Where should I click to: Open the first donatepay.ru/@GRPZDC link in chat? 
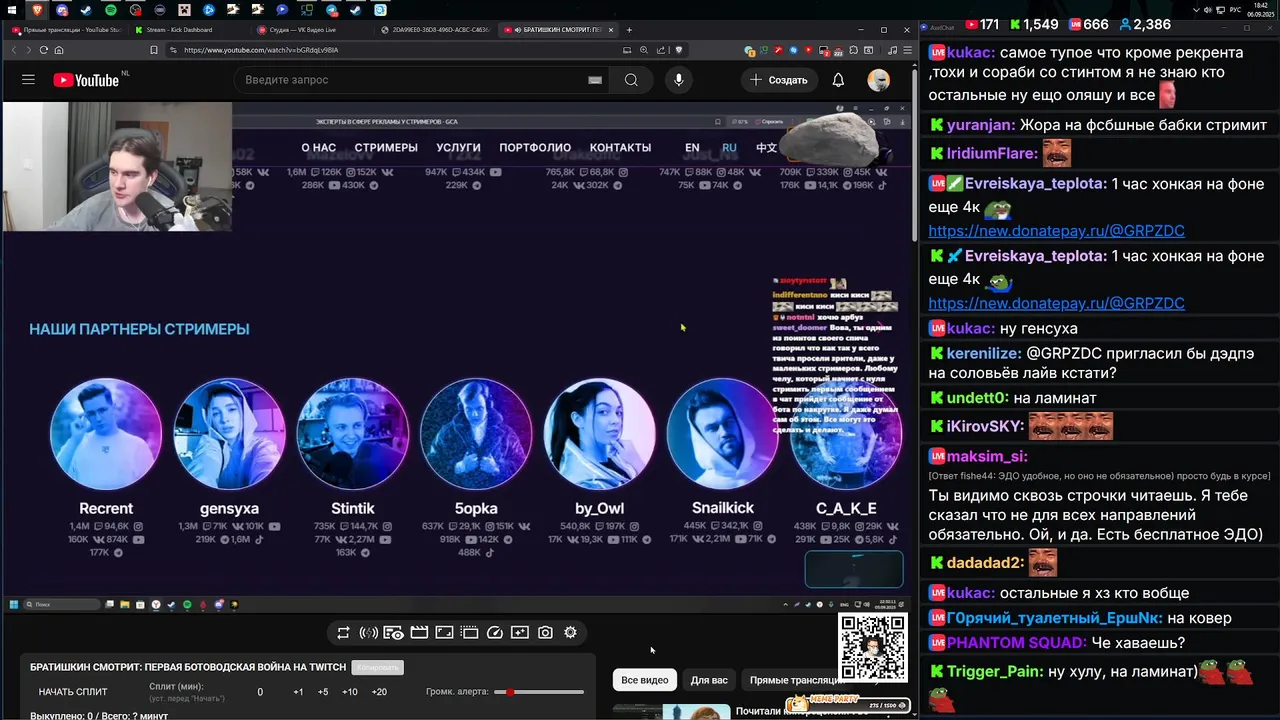pyautogui.click(x=1056, y=231)
